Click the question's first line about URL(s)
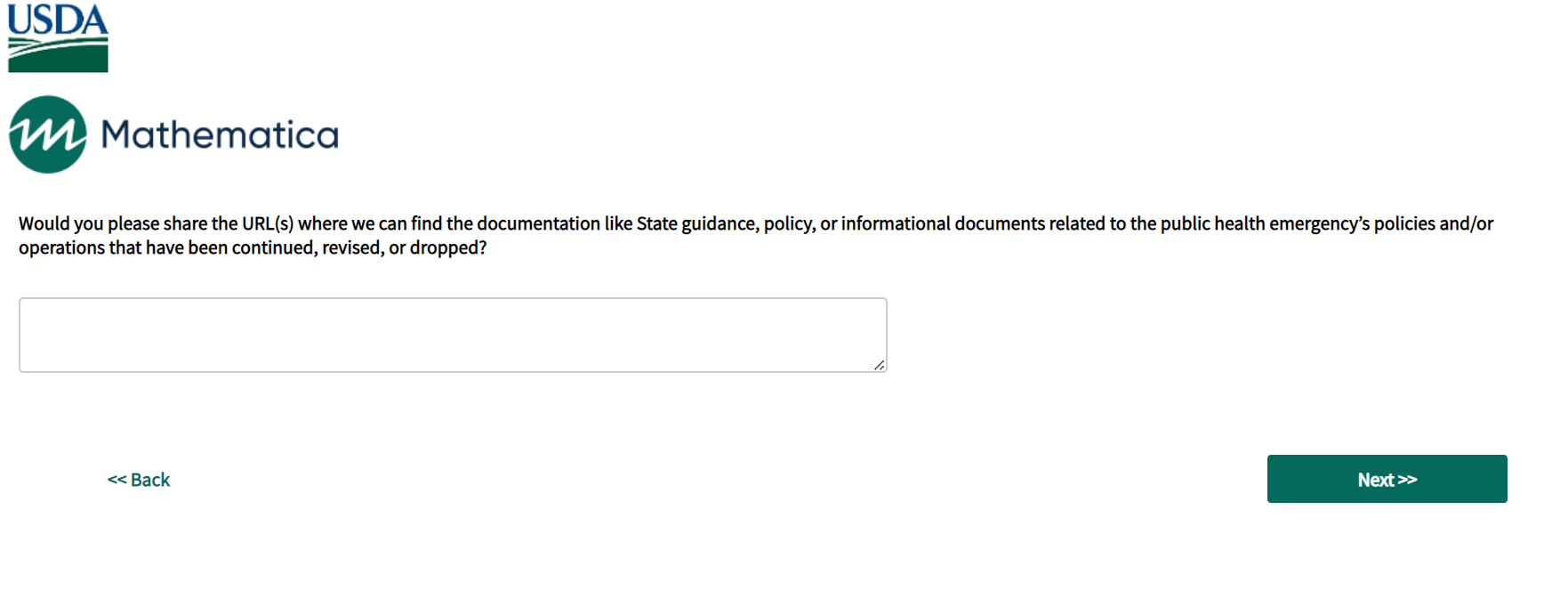Screen dimensions: 1568x599 (x=755, y=223)
